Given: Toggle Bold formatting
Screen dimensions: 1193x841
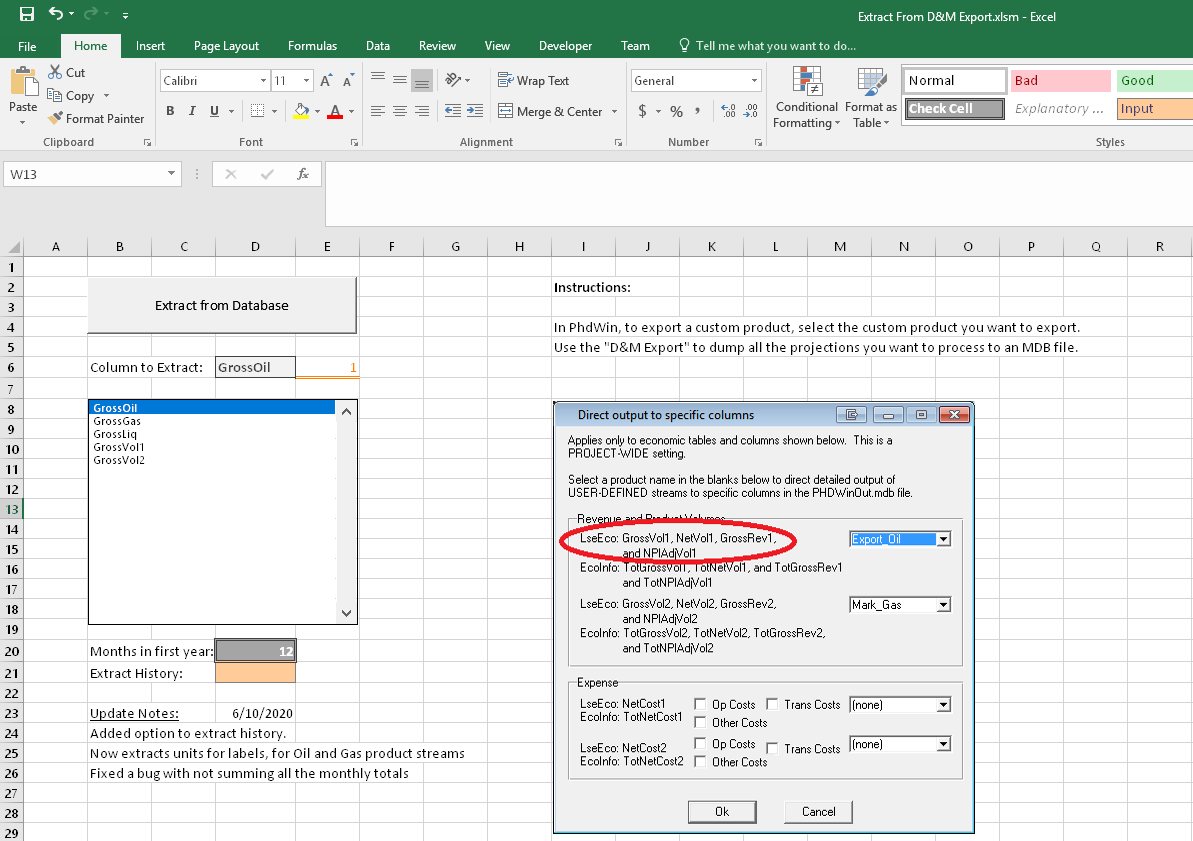Looking at the screenshot, I should [x=170, y=111].
